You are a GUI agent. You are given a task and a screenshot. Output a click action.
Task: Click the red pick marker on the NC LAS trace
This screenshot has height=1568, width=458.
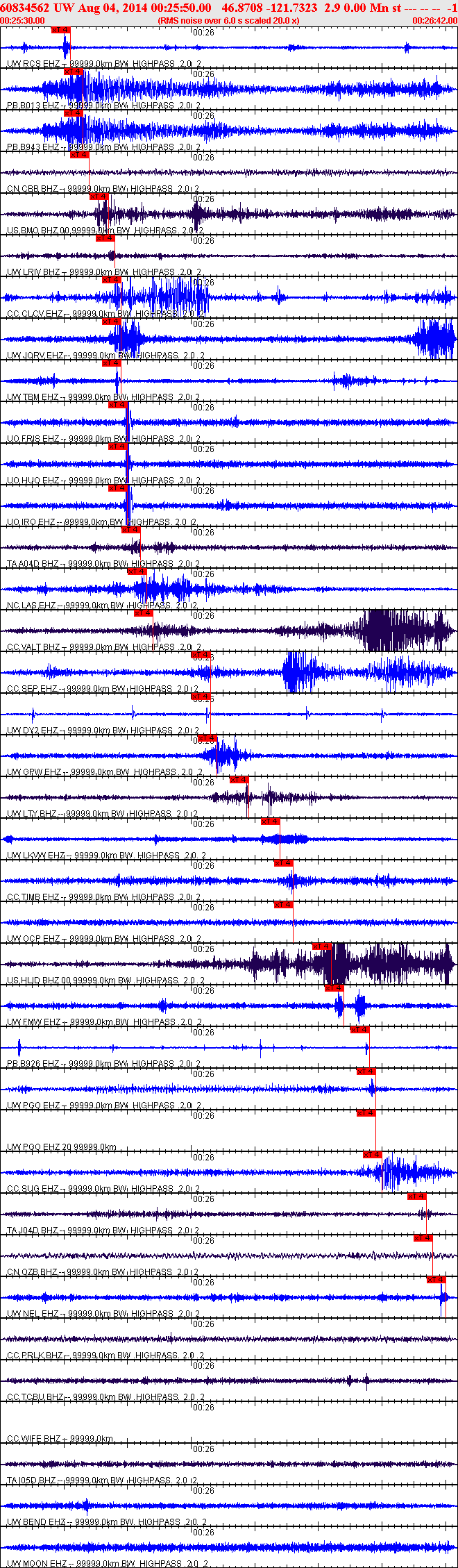137,572
